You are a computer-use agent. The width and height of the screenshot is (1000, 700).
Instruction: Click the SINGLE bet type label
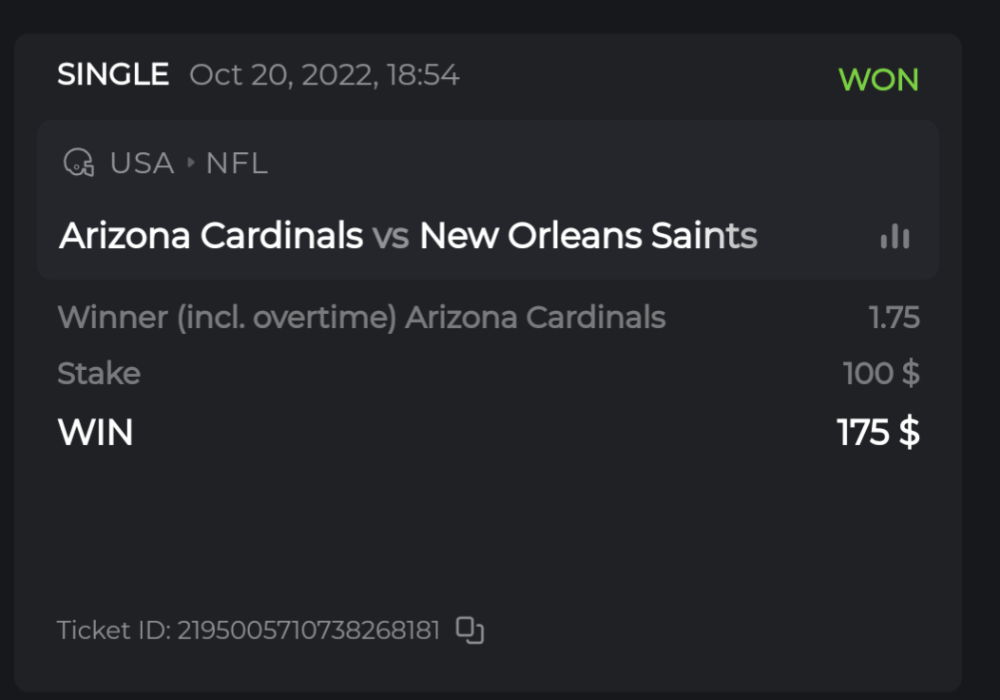(113, 75)
